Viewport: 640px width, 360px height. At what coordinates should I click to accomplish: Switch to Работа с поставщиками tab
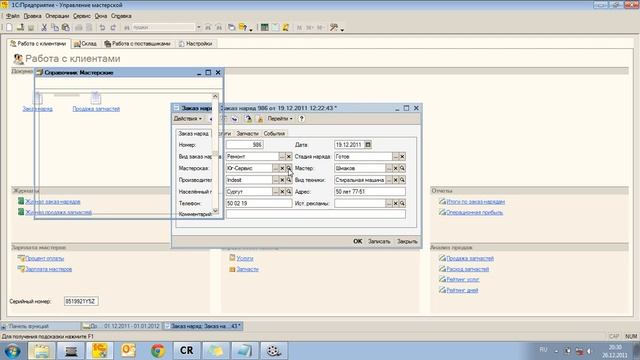pyautogui.click(x=138, y=44)
